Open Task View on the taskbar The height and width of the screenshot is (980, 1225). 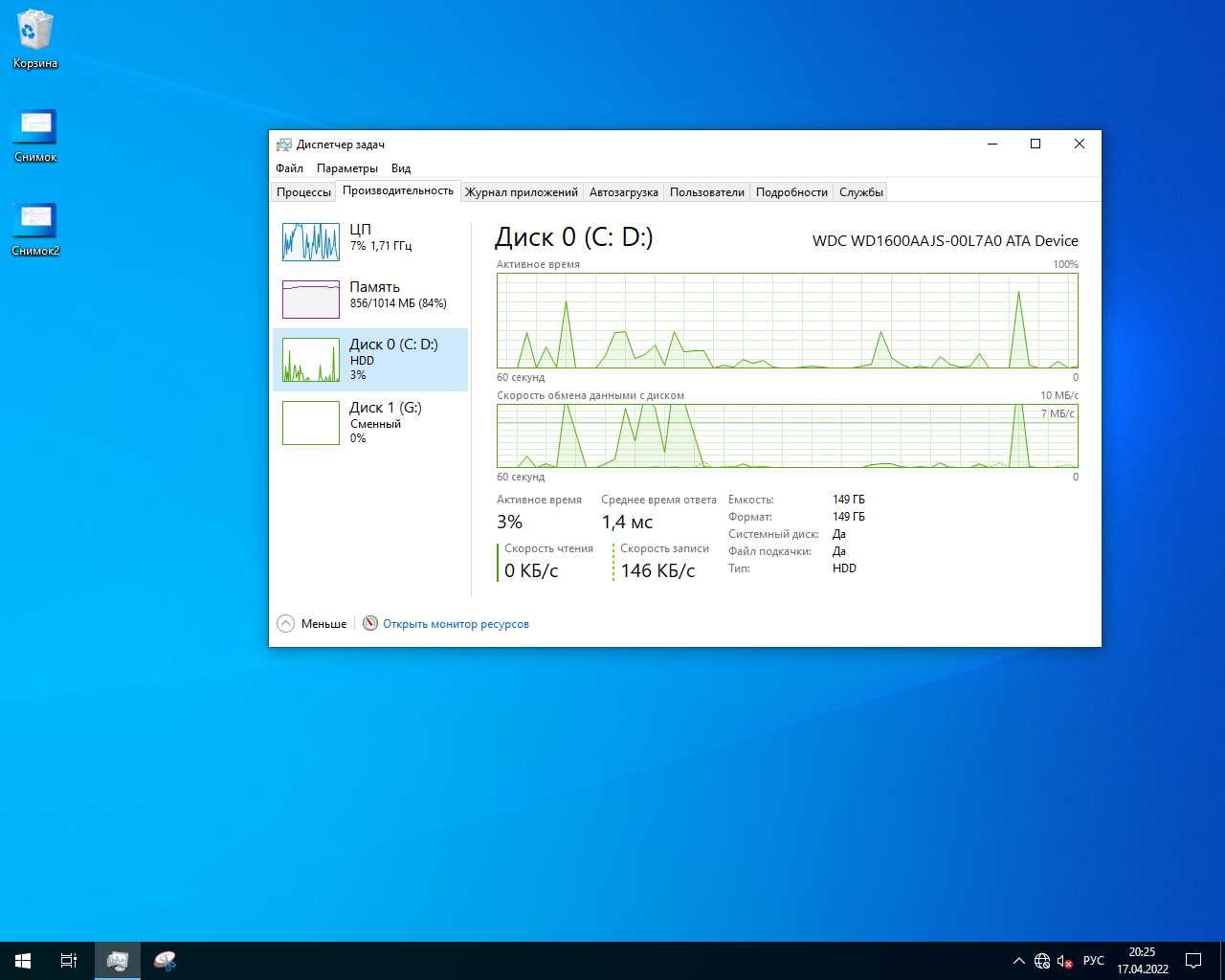click(x=69, y=961)
